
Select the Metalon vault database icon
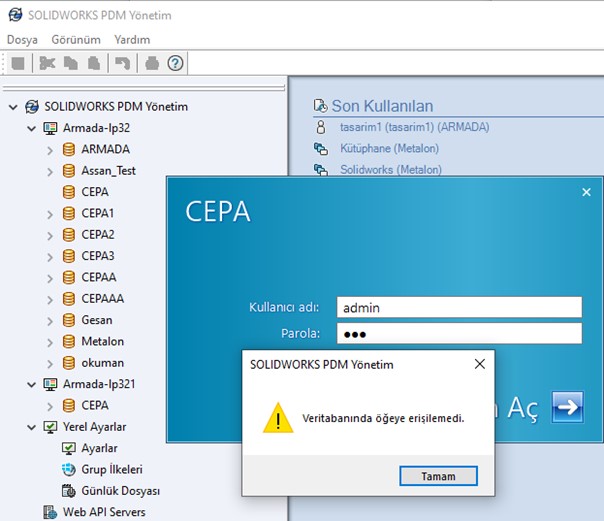[69, 342]
